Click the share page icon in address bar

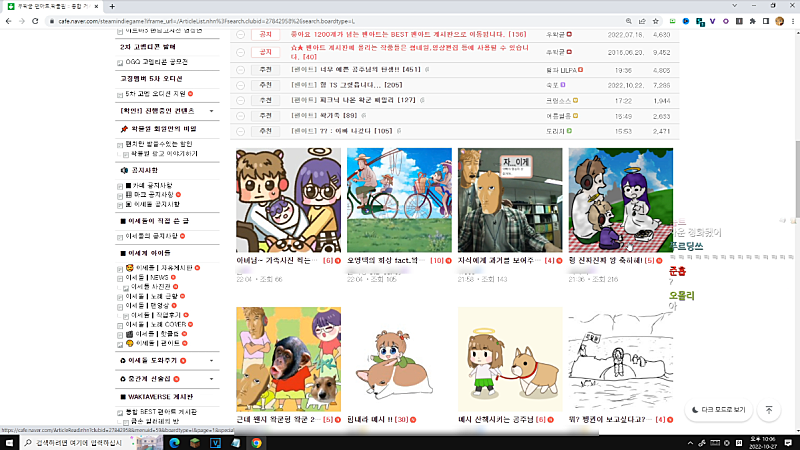click(642, 21)
